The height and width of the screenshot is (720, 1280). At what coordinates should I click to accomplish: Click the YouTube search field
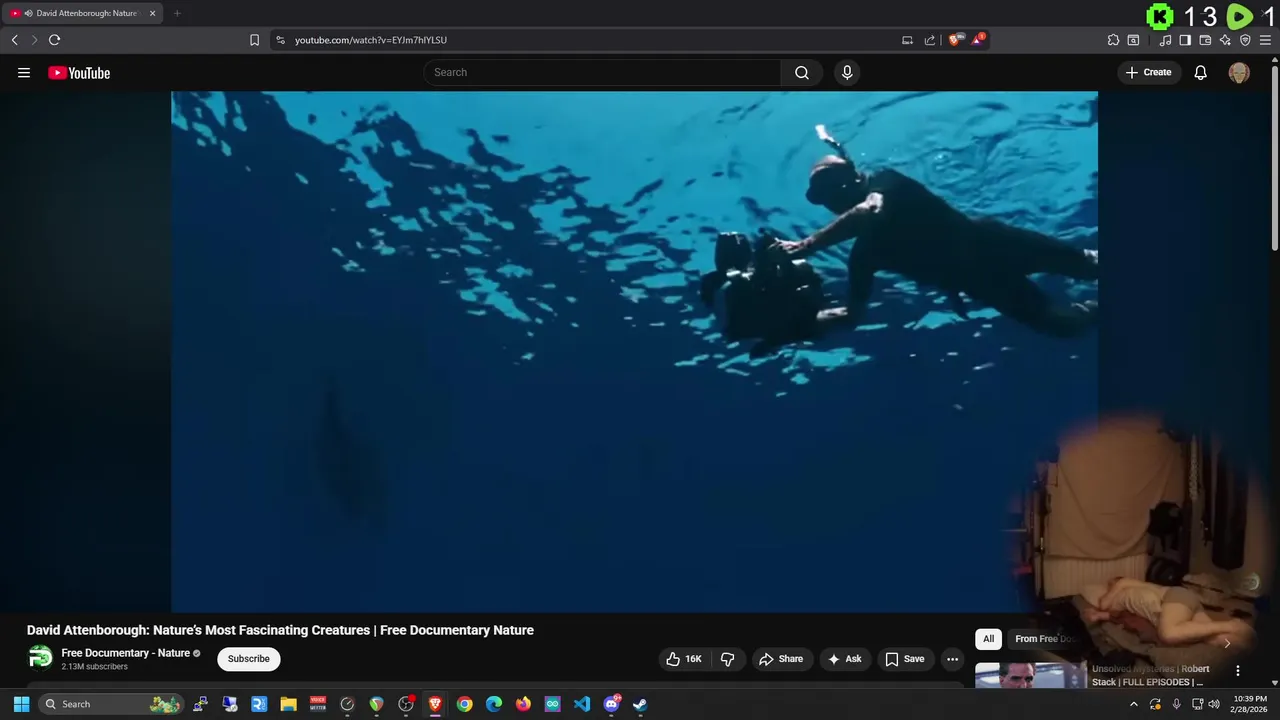pos(602,72)
